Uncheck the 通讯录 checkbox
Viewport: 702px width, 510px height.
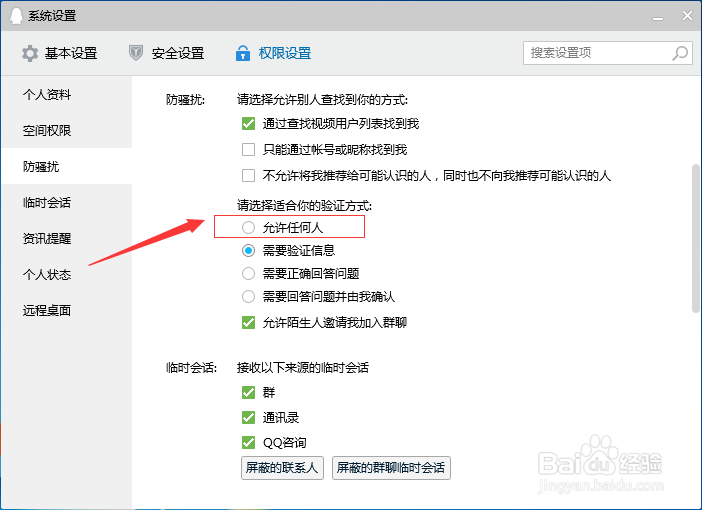248,417
